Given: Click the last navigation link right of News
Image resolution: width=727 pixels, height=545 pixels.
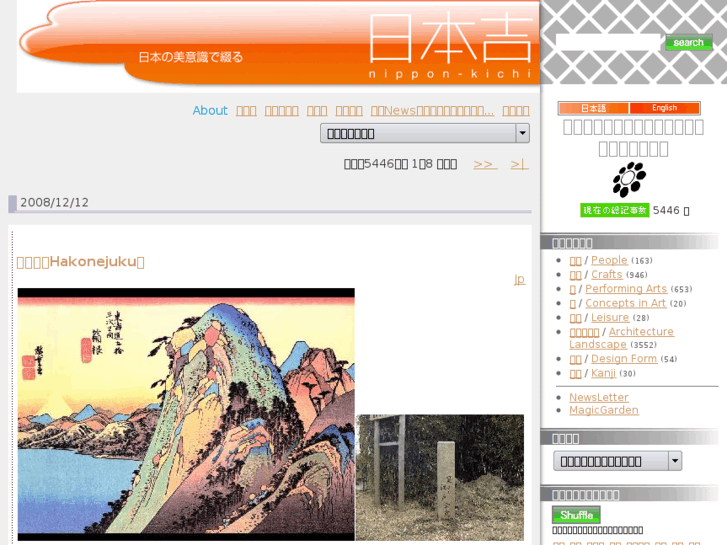Looking at the screenshot, I should pos(516,111).
